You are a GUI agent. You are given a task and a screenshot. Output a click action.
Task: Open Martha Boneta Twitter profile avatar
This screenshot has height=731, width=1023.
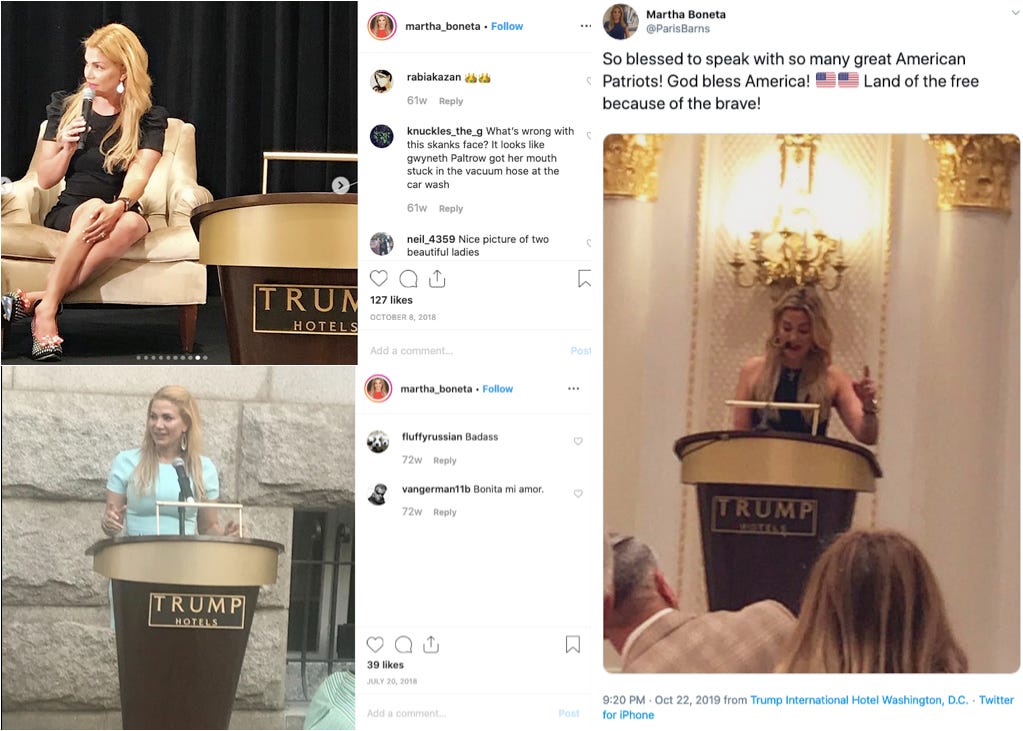tap(620, 22)
